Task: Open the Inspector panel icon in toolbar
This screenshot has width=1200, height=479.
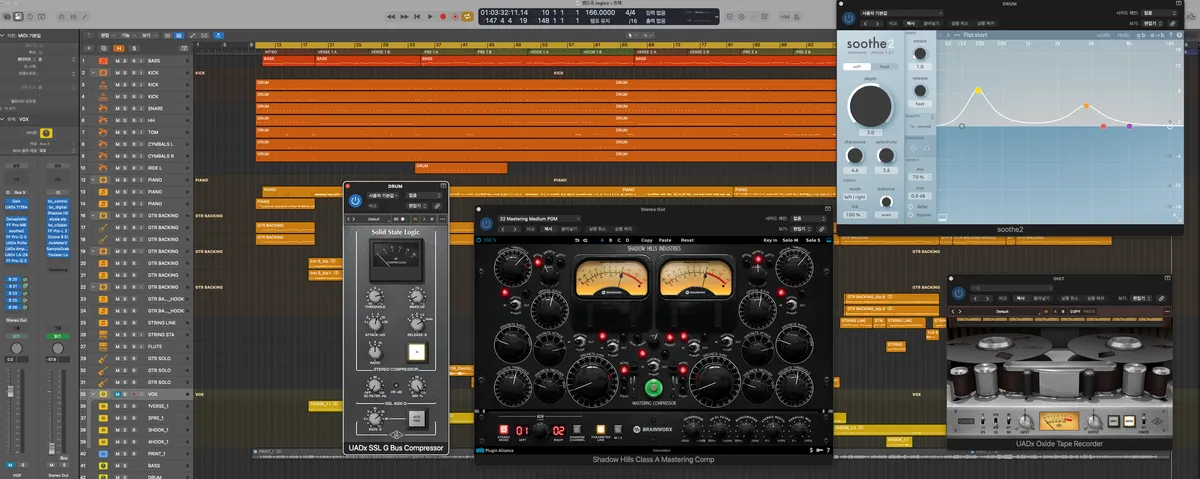Action: click(x=18, y=16)
